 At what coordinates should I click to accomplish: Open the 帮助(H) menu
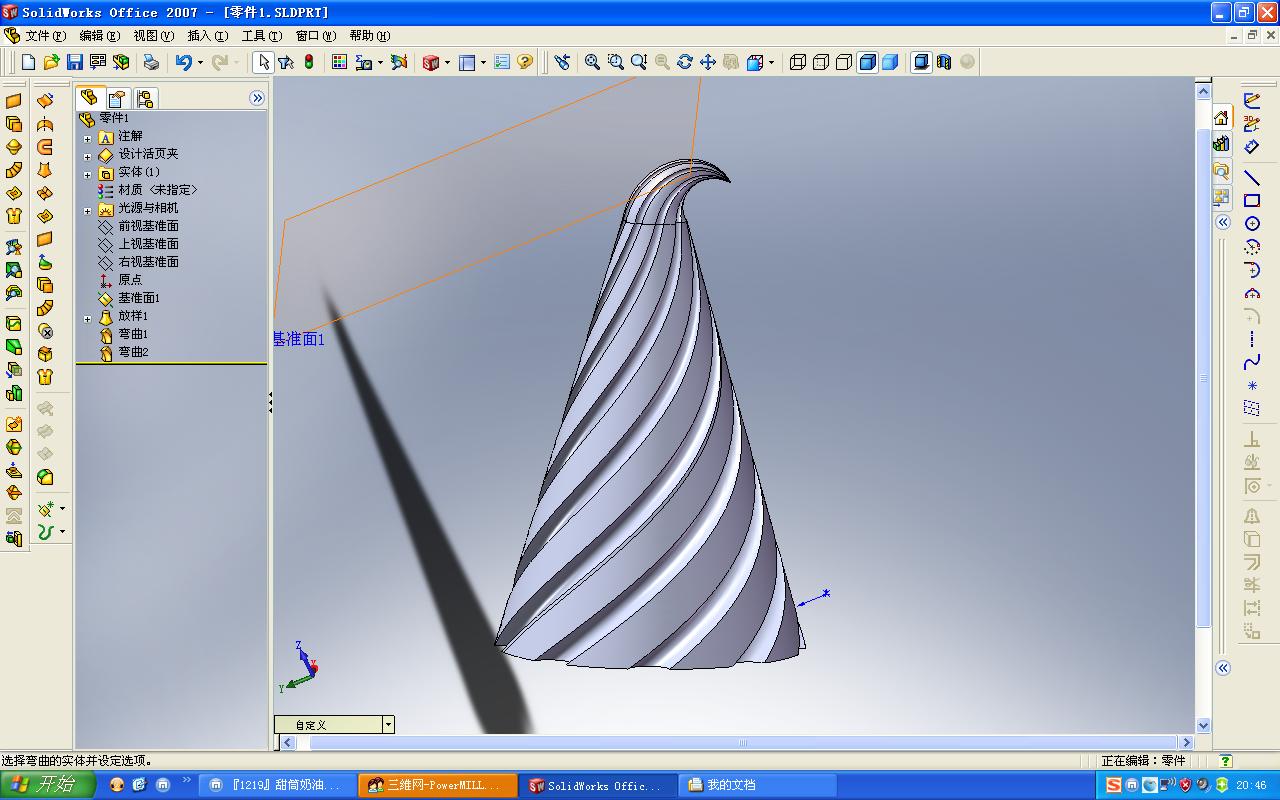[370, 36]
